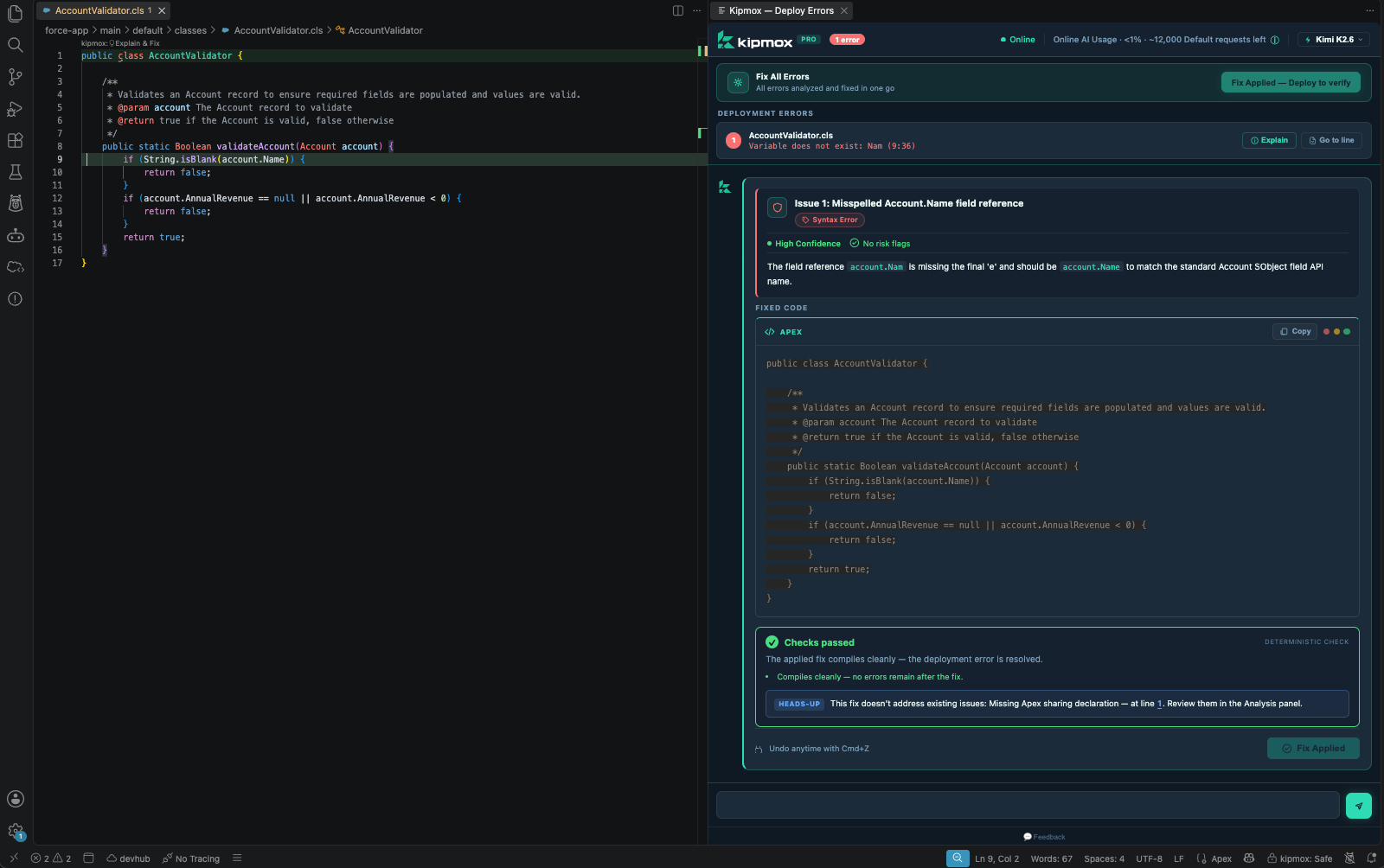Open Kipmox panel more actions ellipsis
The image size is (1384, 868).
point(1369,10)
